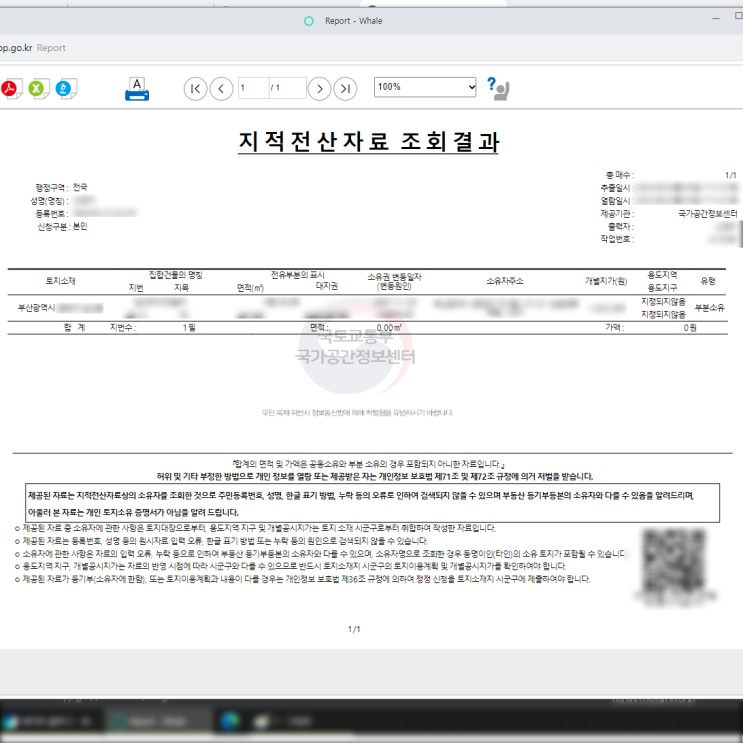Image resolution: width=743 pixels, height=743 pixels.
Task: Click the 총 매수 1/1 value
Action: point(731,175)
